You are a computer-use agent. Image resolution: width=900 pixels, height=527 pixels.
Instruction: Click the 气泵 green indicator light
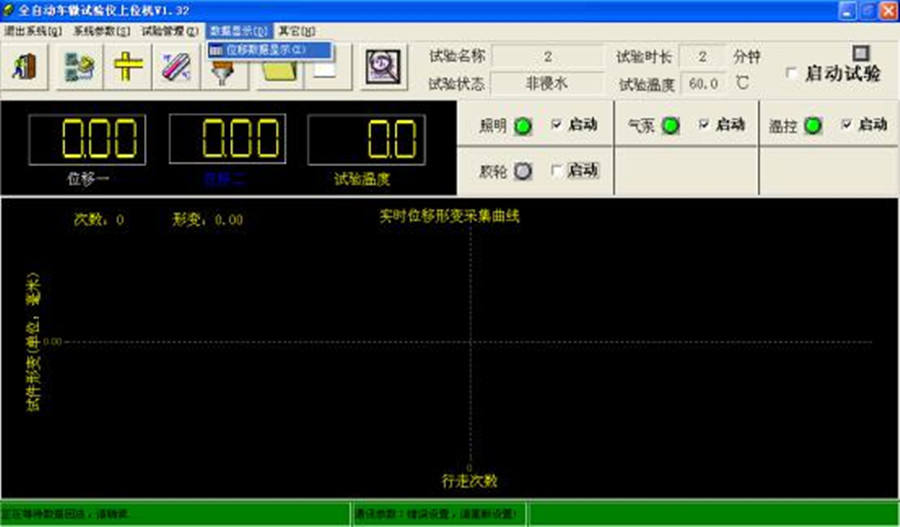coord(670,126)
